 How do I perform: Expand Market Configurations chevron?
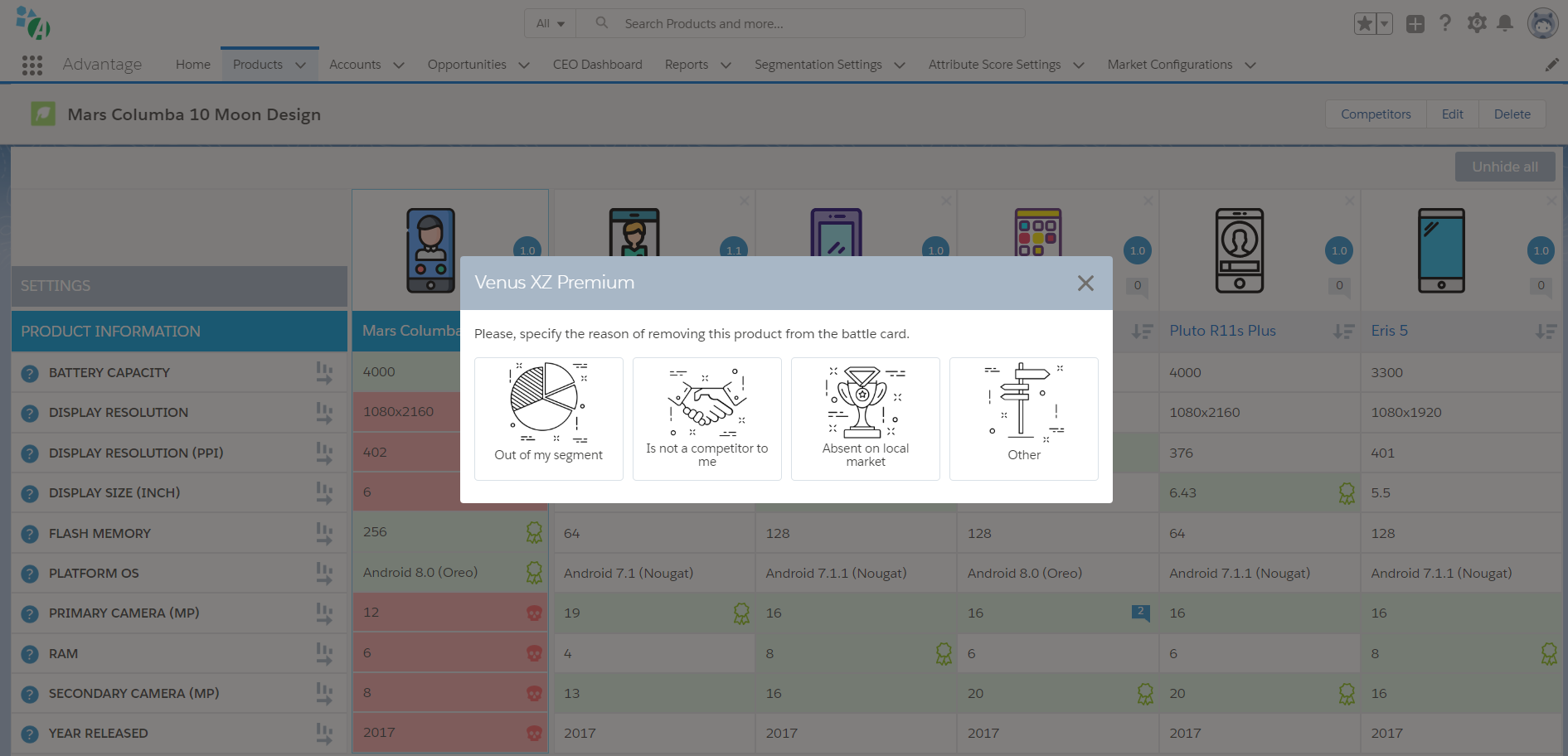click(1250, 65)
